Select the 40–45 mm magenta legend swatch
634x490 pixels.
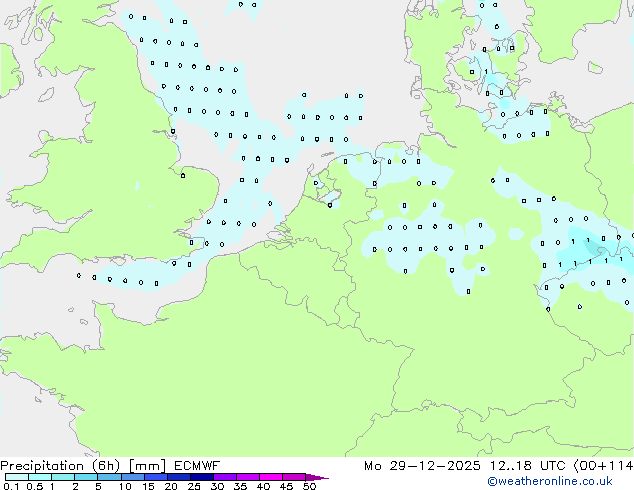(x=271, y=477)
